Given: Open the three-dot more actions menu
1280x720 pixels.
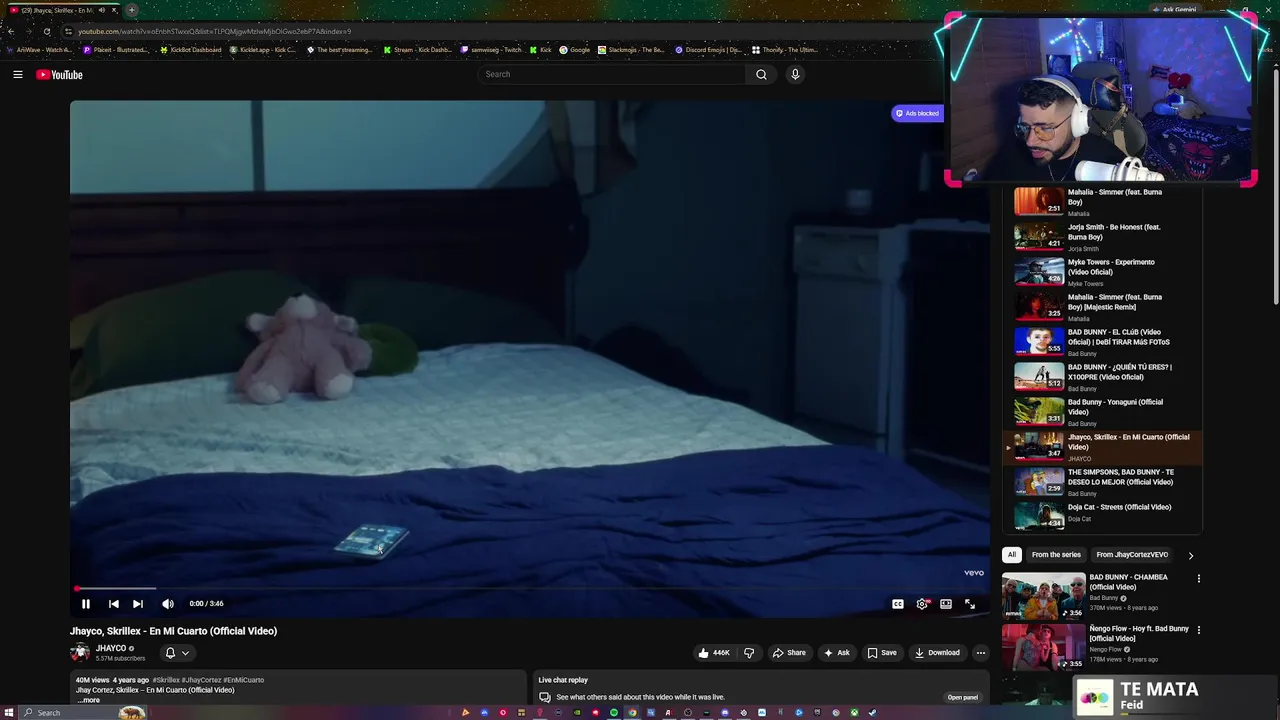Looking at the screenshot, I should pos(980,653).
